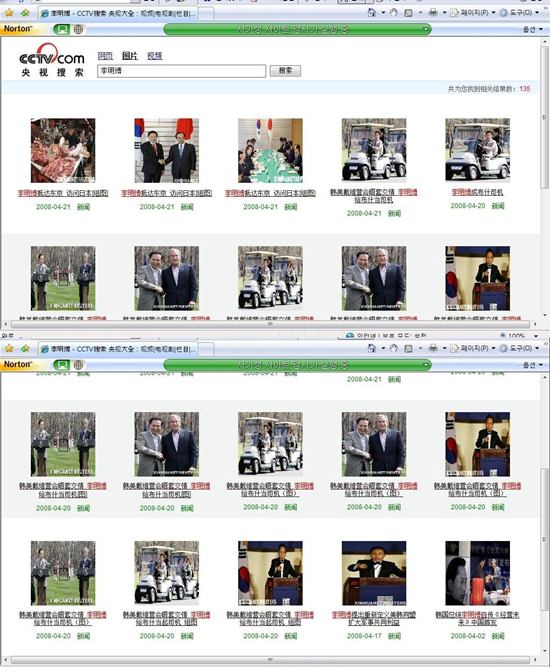Click Home icon in bottom window toolbar
550x667 pixels.
coord(372,348)
